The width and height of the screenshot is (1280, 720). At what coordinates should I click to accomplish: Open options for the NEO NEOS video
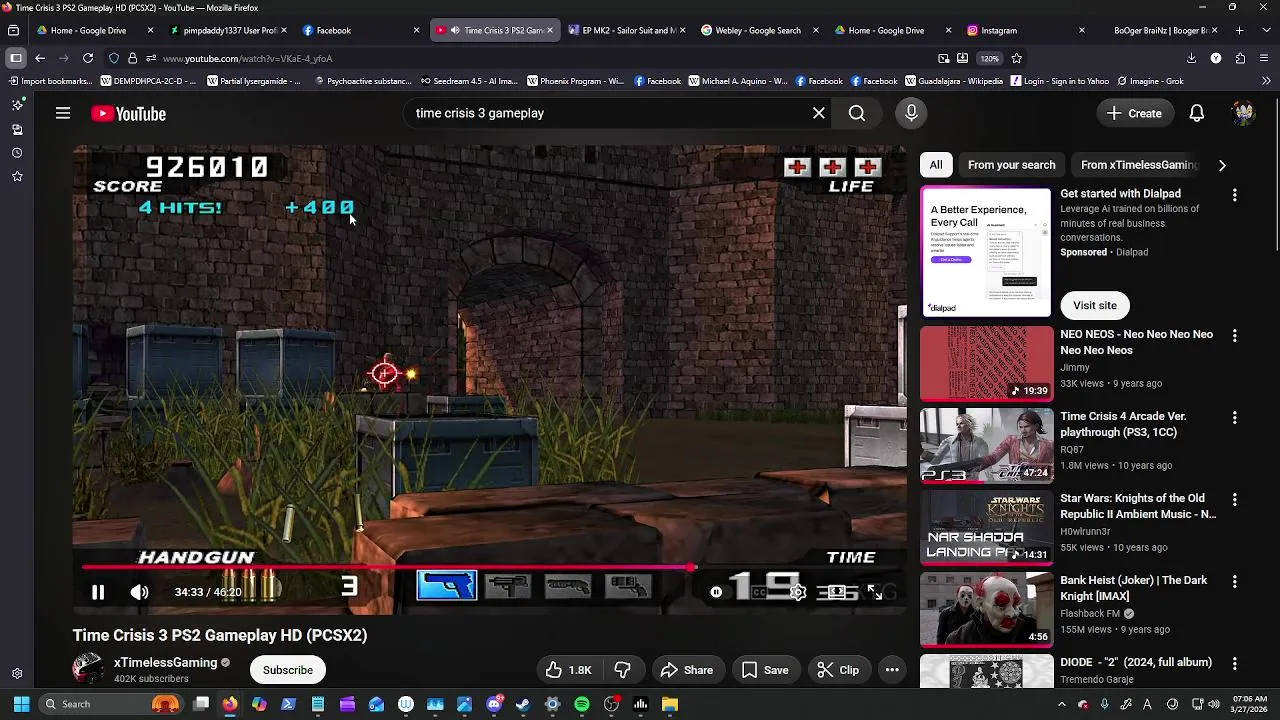tap(1234, 335)
